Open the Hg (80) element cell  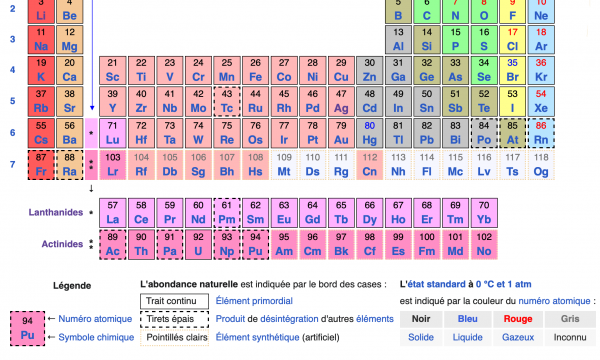370,133
